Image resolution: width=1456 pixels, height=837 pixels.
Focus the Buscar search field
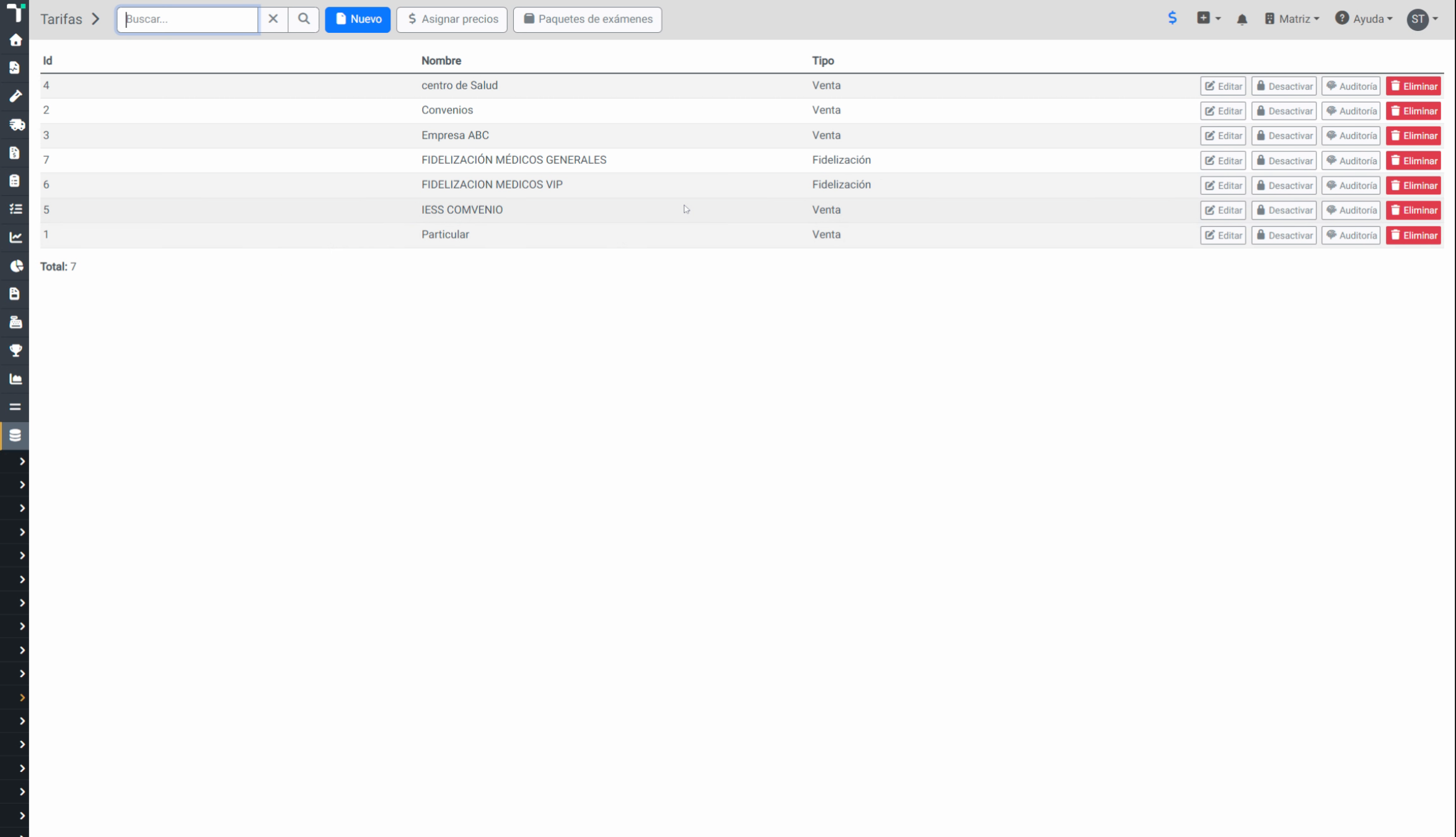tap(187, 19)
